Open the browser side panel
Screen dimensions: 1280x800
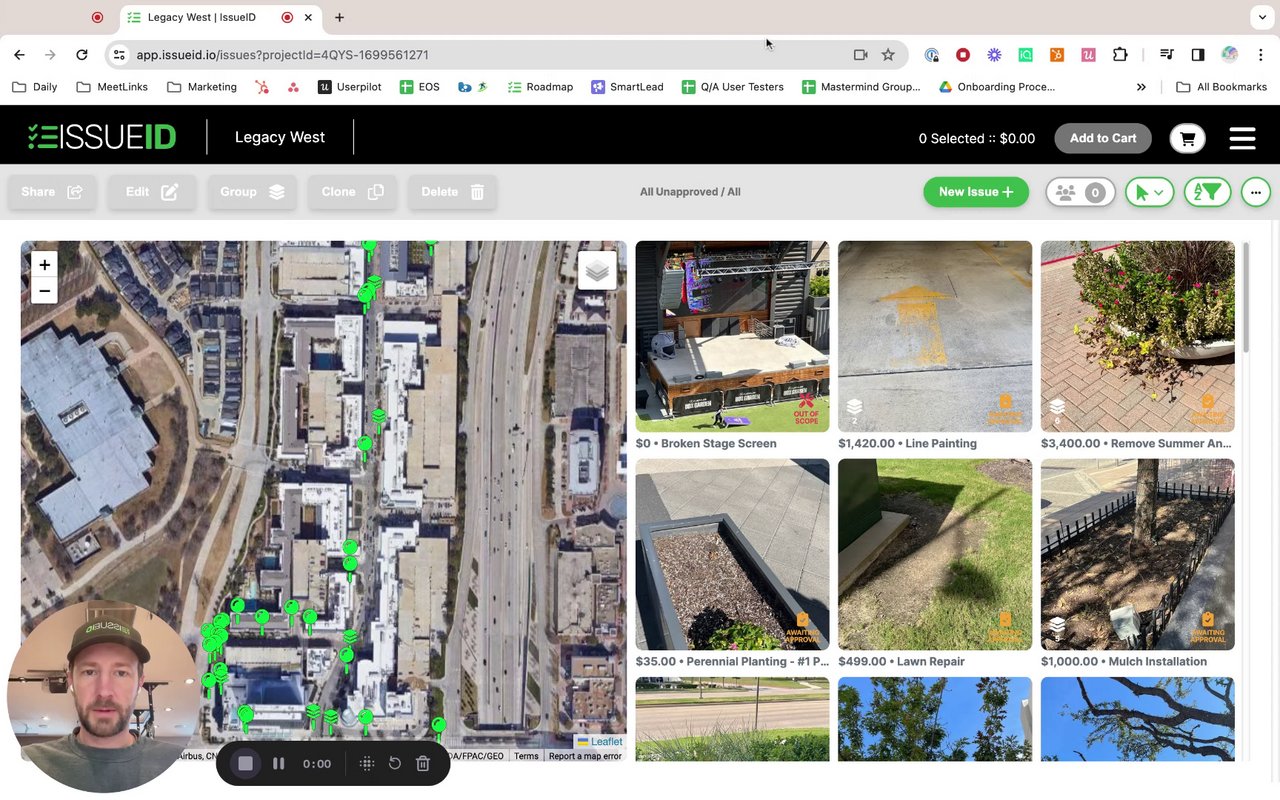coord(1198,55)
